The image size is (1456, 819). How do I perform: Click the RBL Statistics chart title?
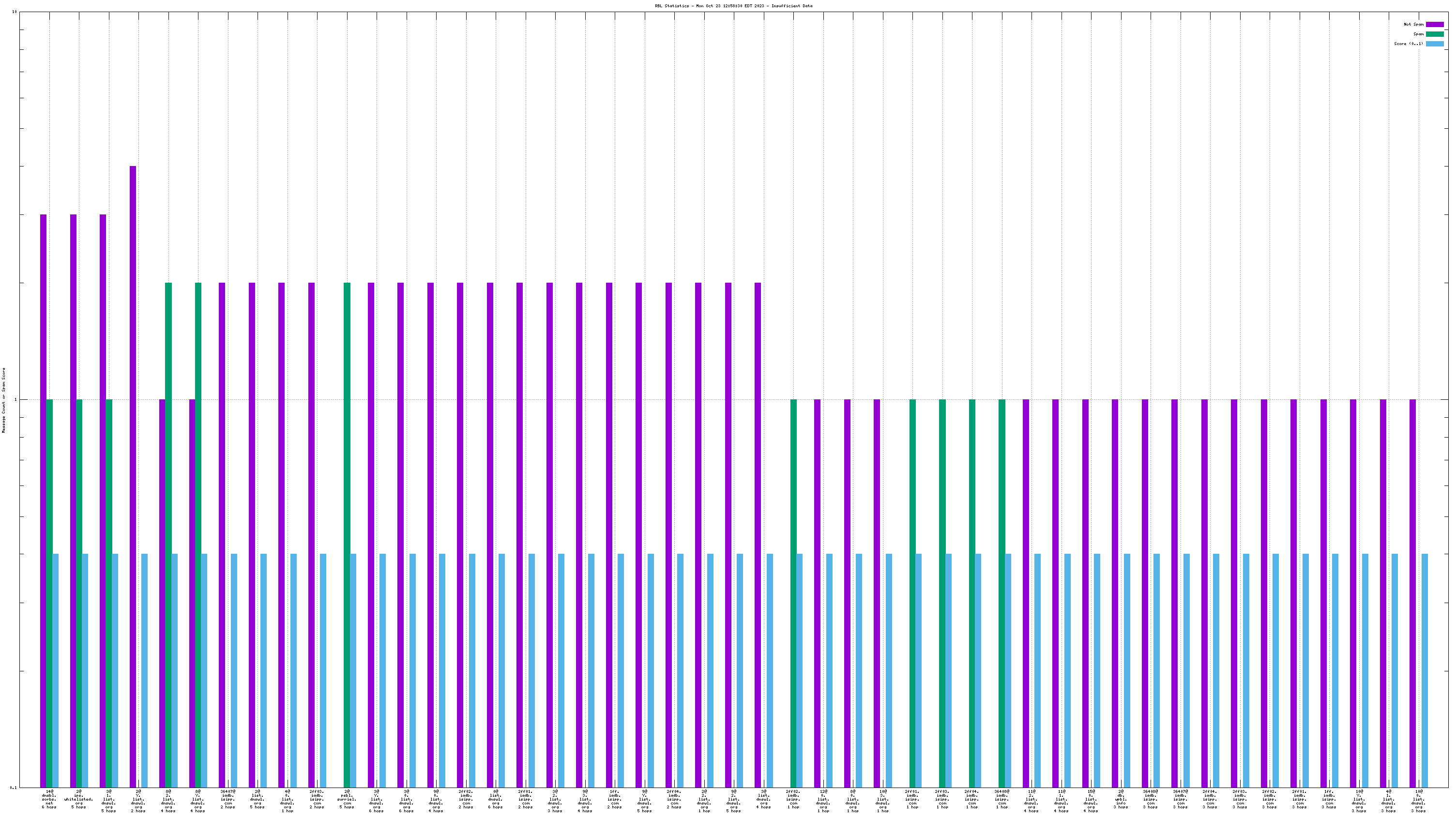pyautogui.click(x=733, y=6)
